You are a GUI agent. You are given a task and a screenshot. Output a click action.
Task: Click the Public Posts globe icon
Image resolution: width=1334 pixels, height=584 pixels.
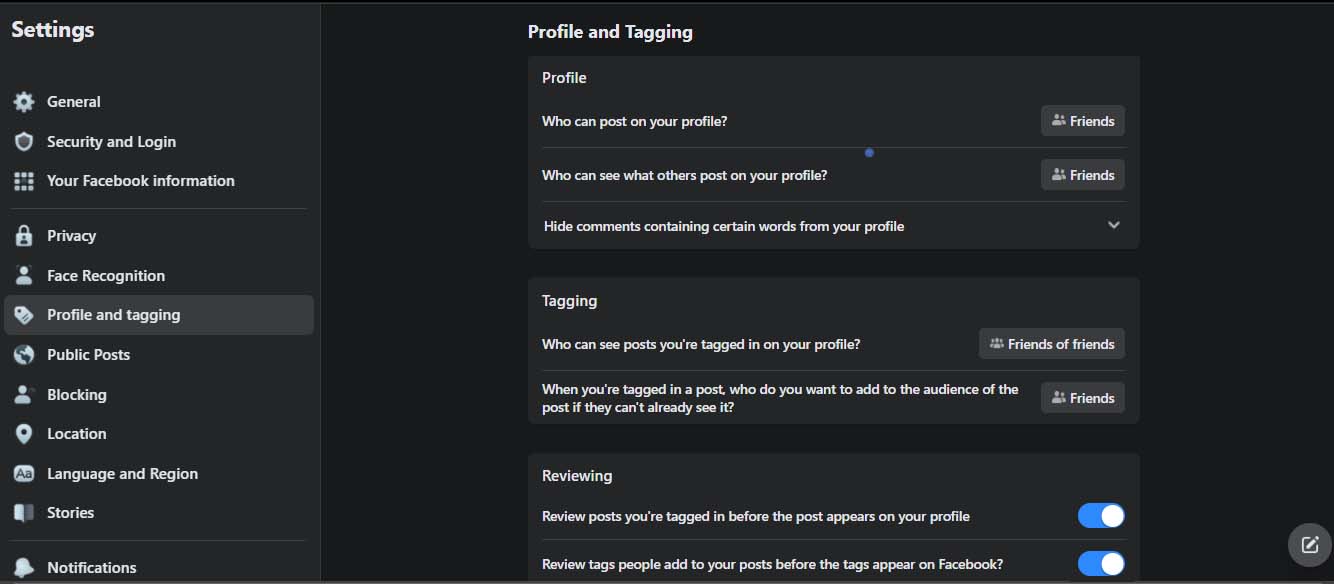coord(24,355)
